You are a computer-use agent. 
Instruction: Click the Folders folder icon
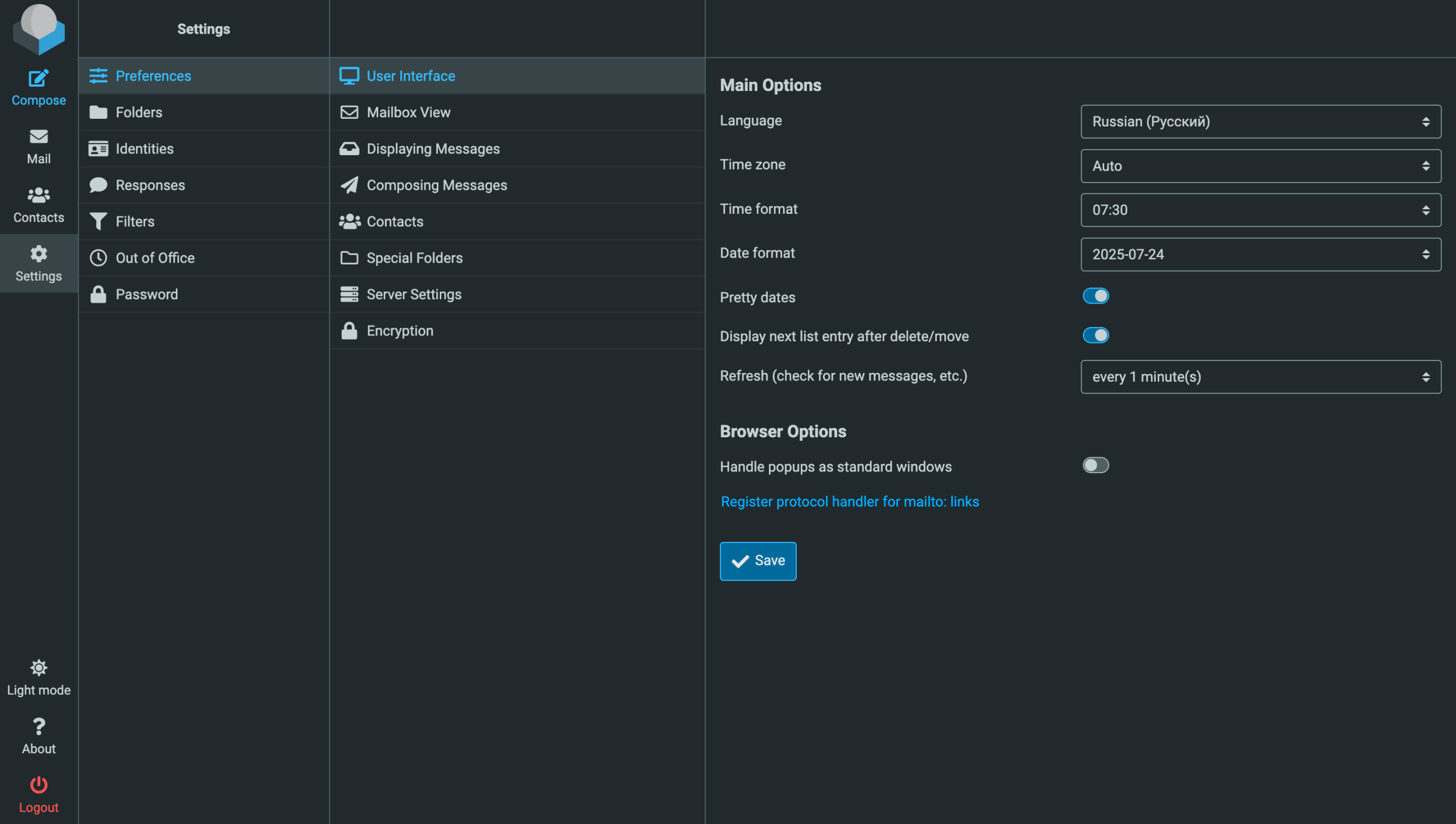tap(98, 112)
